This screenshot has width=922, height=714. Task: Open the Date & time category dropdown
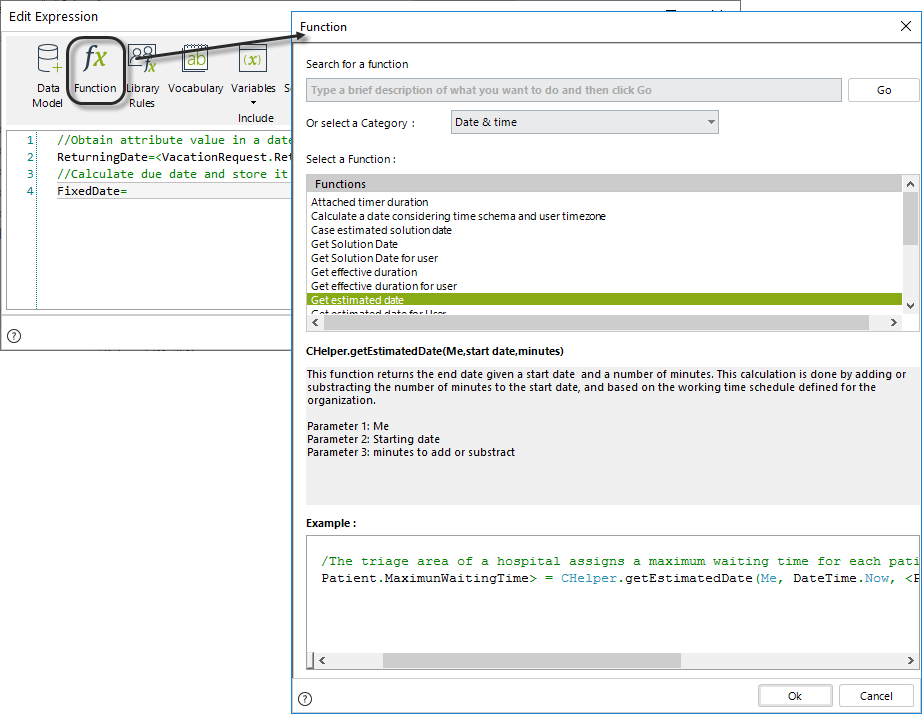click(584, 122)
